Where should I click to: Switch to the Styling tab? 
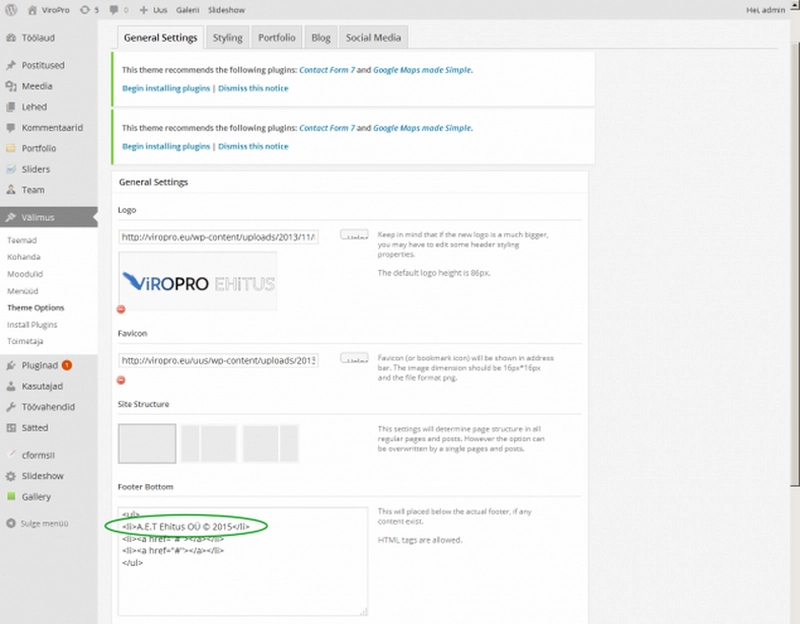click(227, 38)
